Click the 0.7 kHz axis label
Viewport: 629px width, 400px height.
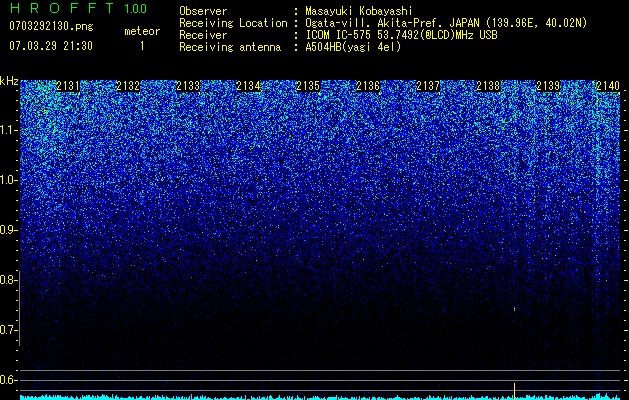click(8, 330)
